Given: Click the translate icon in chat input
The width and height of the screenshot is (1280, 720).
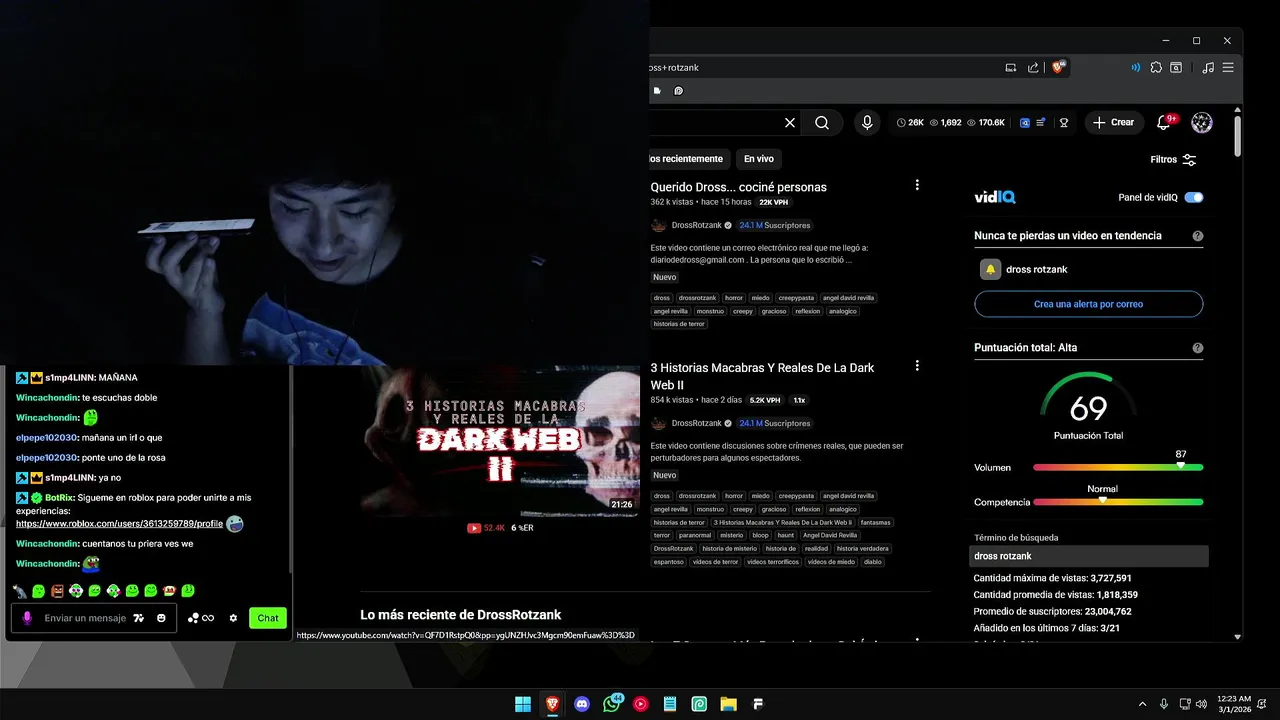Looking at the screenshot, I should pos(139,618).
